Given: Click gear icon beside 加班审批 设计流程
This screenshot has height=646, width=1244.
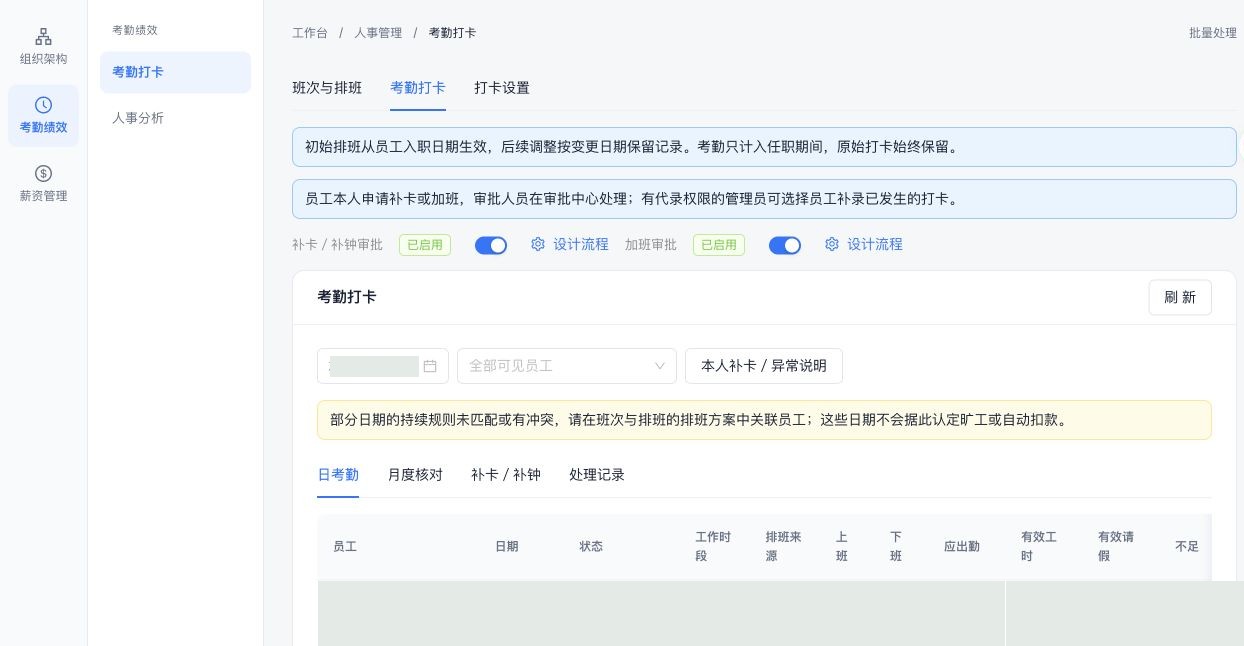Looking at the screenshot, I should click(x=832, y=244).
